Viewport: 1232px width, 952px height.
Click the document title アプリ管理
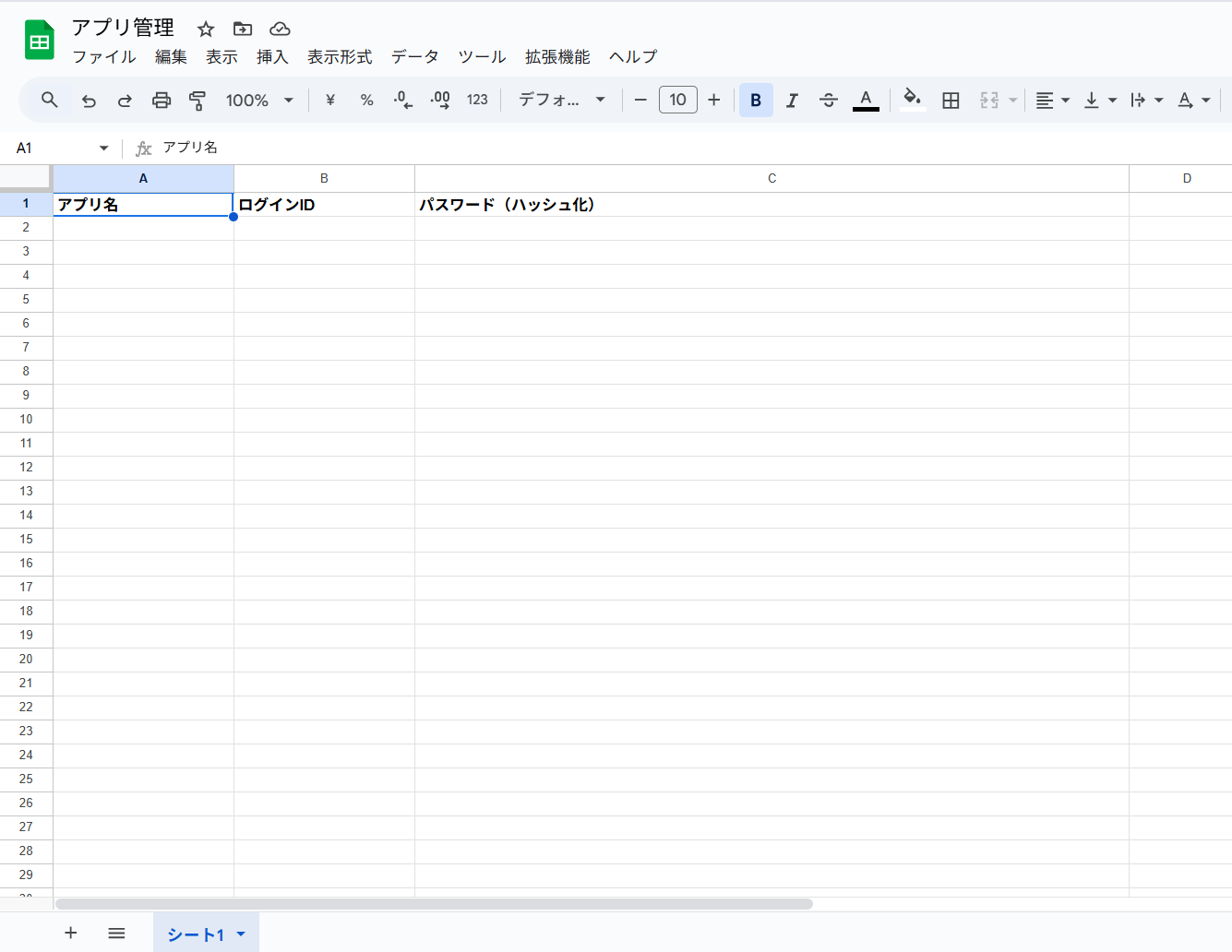(x=123, y=28)
